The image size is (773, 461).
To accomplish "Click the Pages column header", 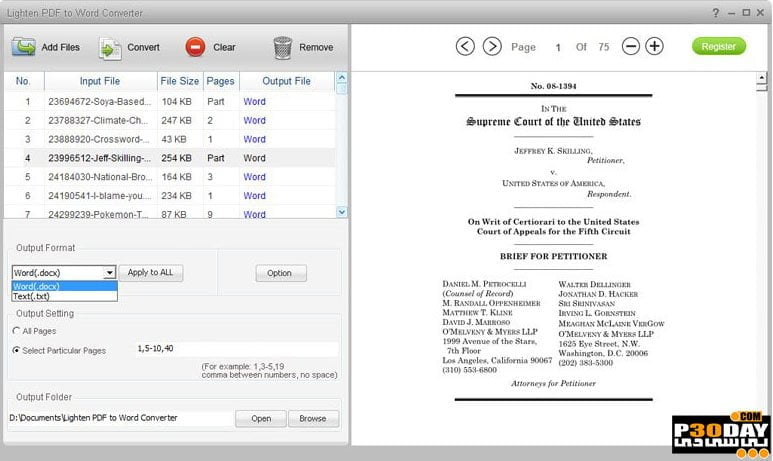I will click(220, 81).
